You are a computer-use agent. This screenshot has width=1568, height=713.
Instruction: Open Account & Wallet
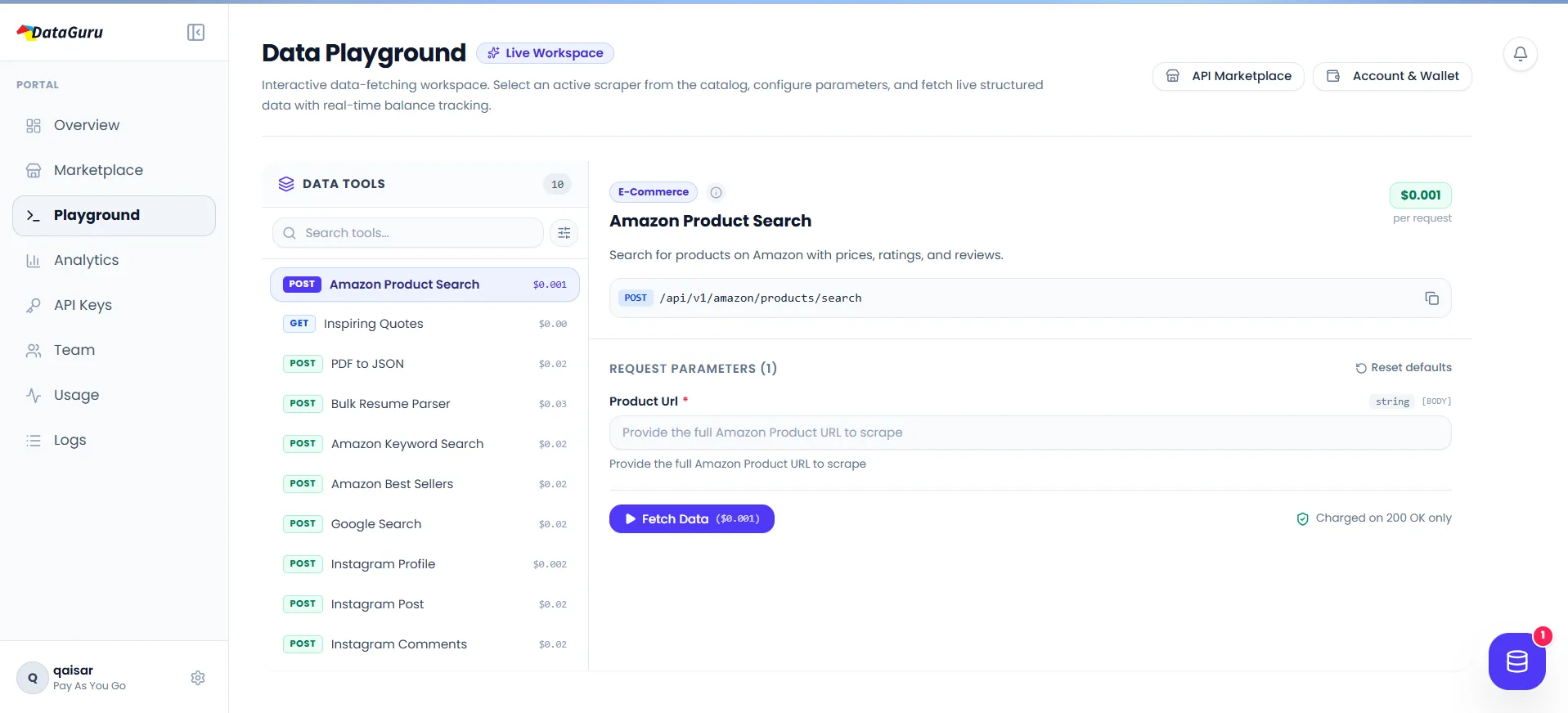1392,76
